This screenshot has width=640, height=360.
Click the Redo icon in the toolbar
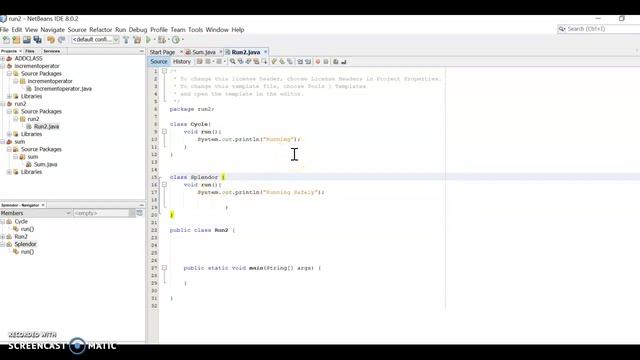(x=62, y=40)
